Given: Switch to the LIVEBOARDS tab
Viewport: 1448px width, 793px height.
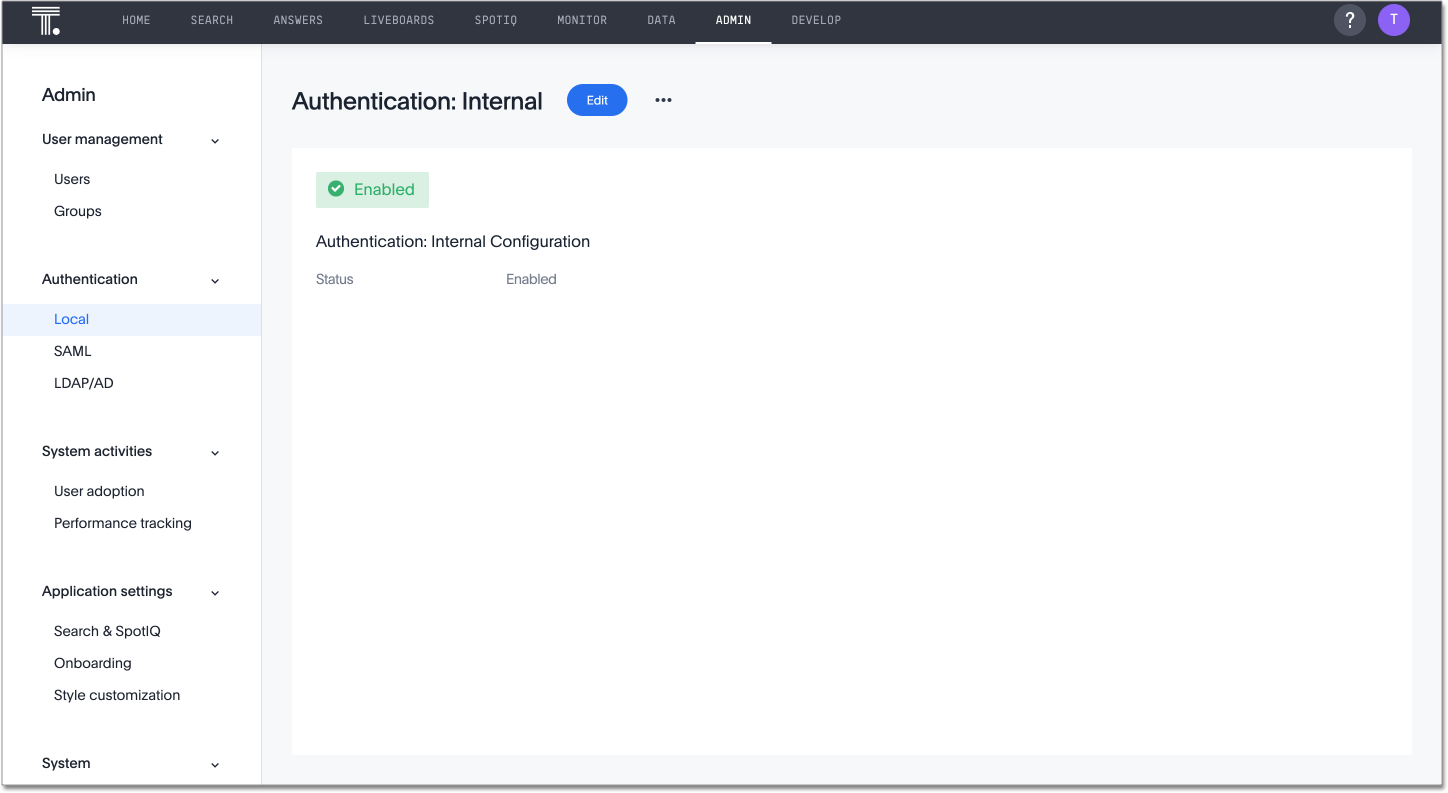Looking at the screenshot, I should (x=398, y=20).
